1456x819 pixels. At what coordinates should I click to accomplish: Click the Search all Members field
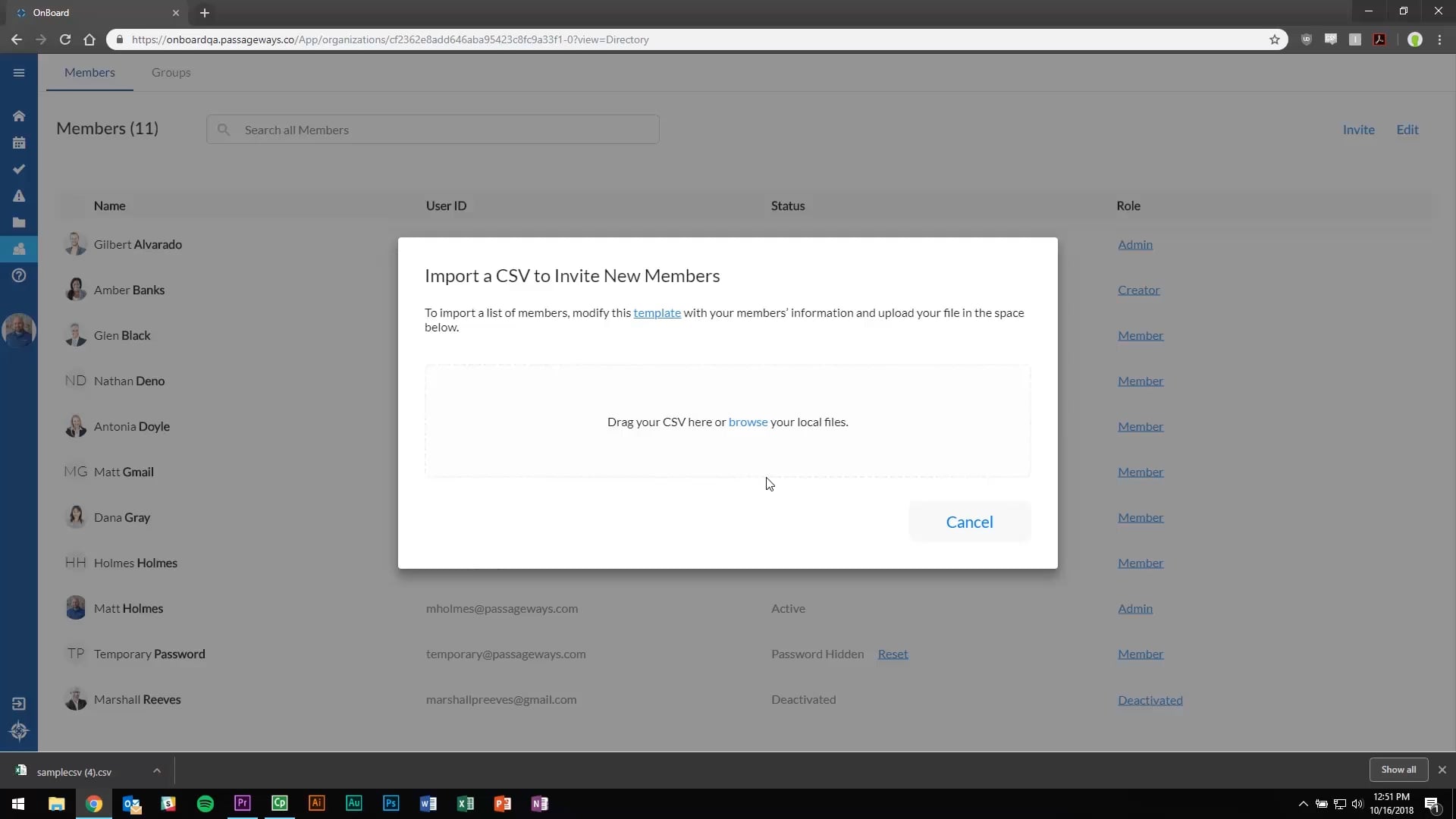[432, 130]
